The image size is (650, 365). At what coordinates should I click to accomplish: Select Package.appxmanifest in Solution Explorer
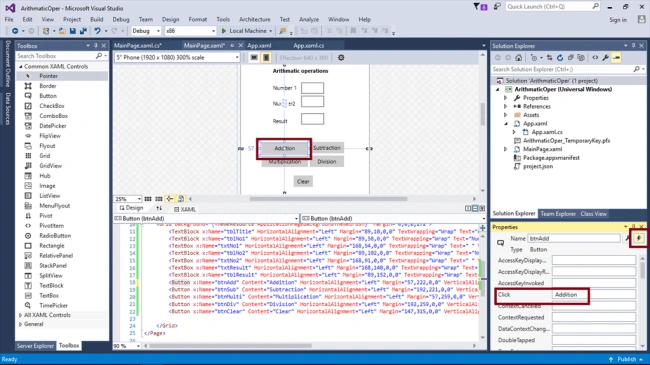click(551, 158)
